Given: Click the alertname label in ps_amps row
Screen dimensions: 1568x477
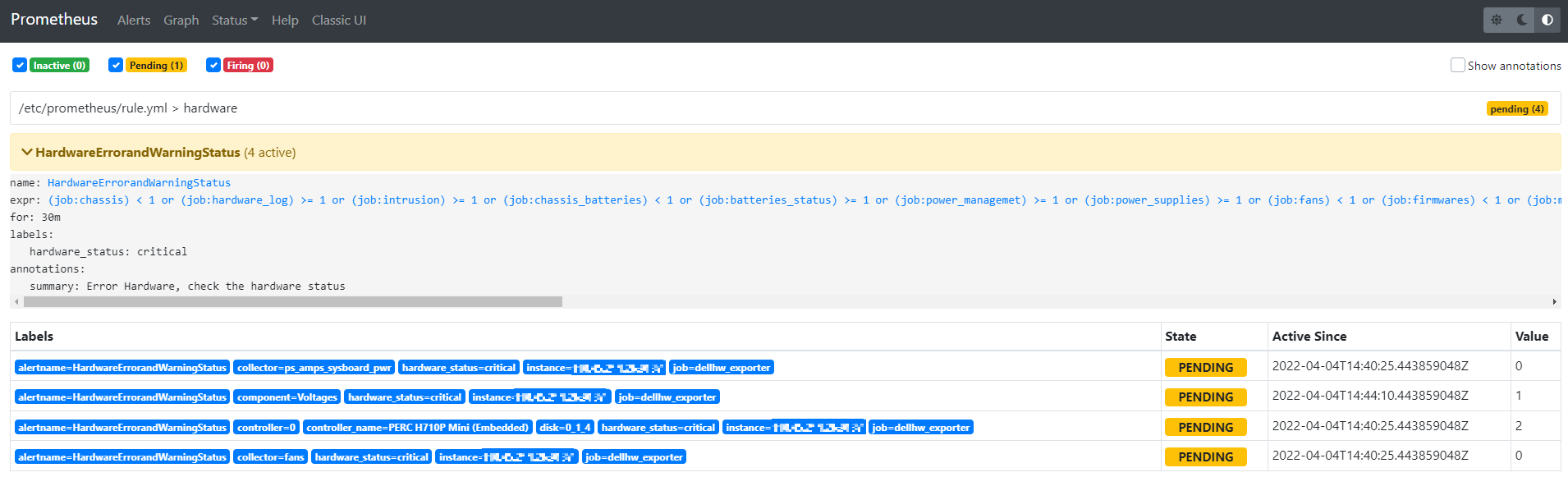Looking at the screenshot, I should coord(122,367).
